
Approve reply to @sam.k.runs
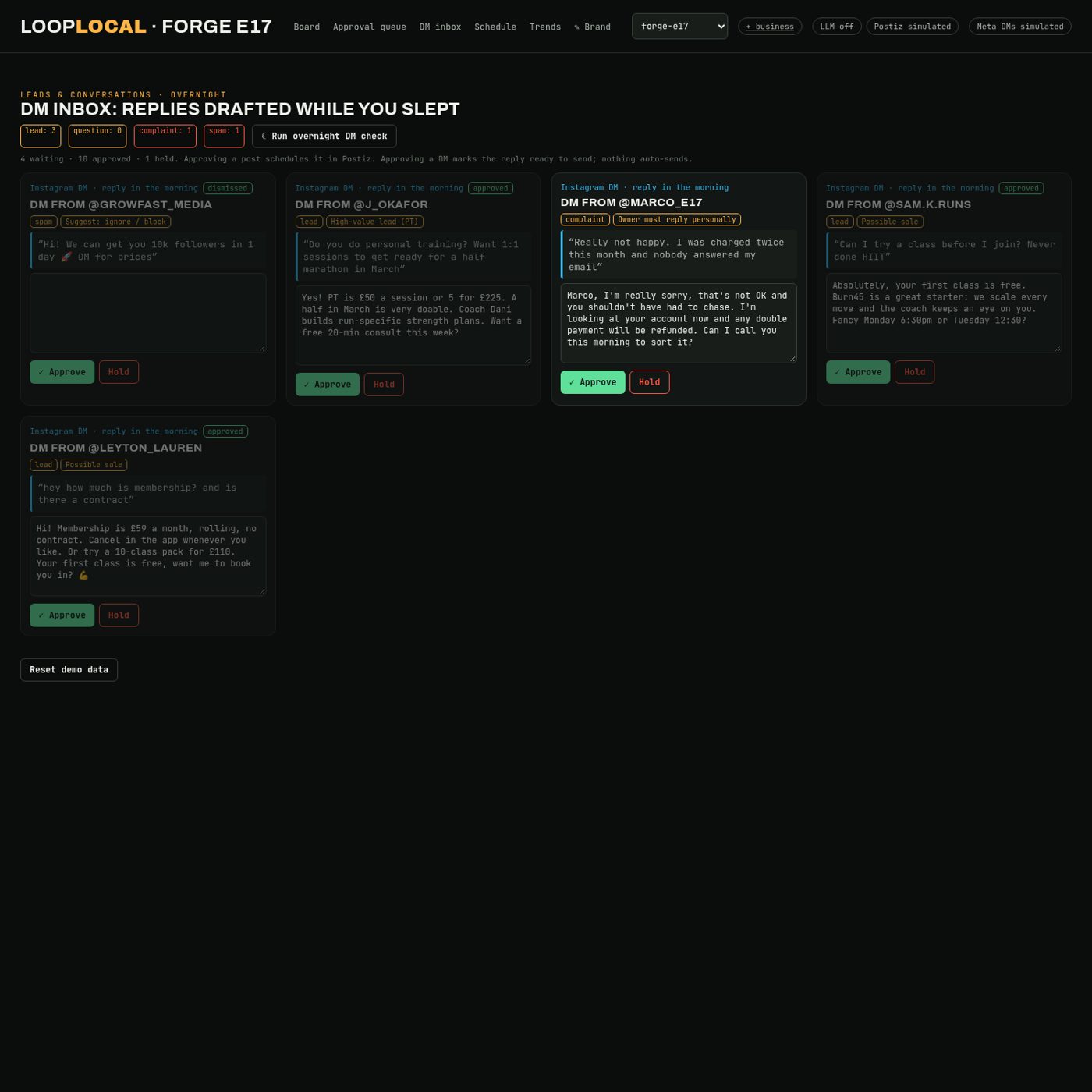pos(858,372)
